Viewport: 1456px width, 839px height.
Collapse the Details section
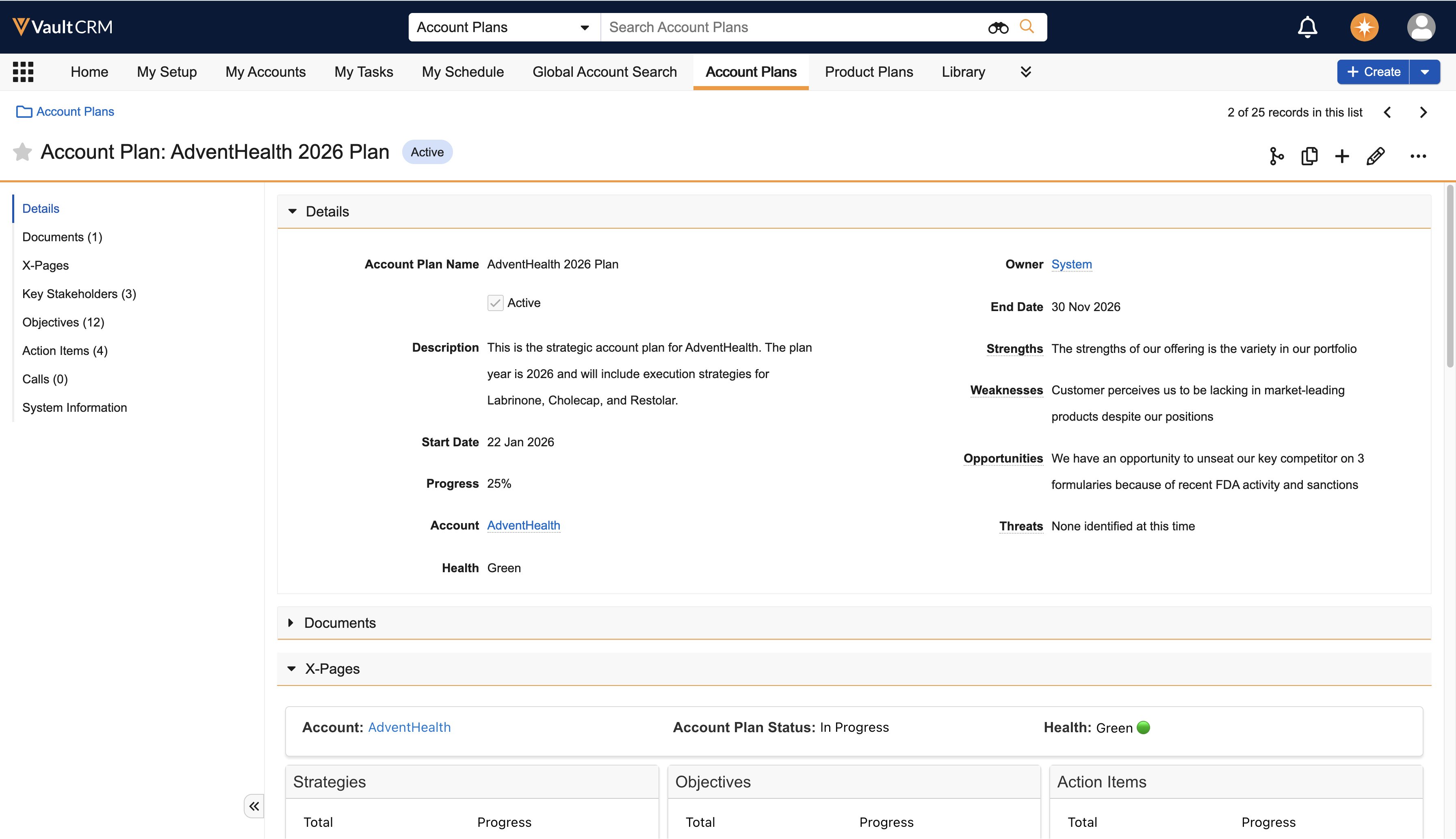click(293, 212)
